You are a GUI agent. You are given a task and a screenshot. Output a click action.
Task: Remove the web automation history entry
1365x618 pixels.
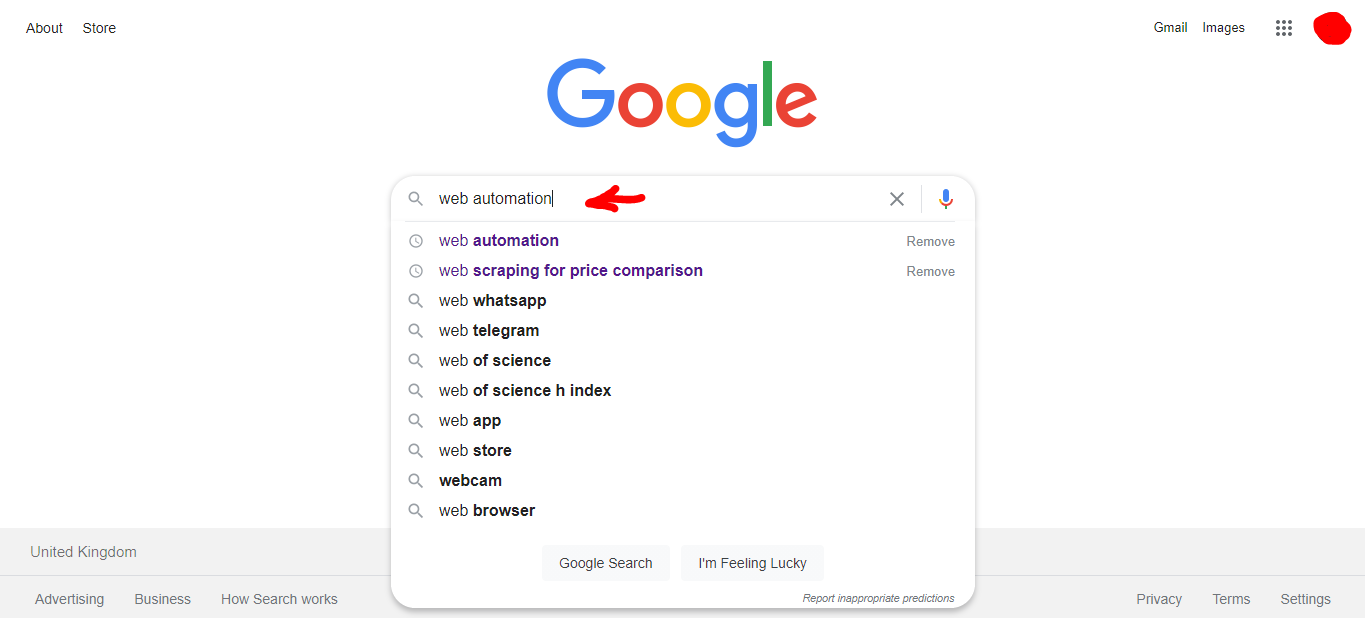(930, 241)
